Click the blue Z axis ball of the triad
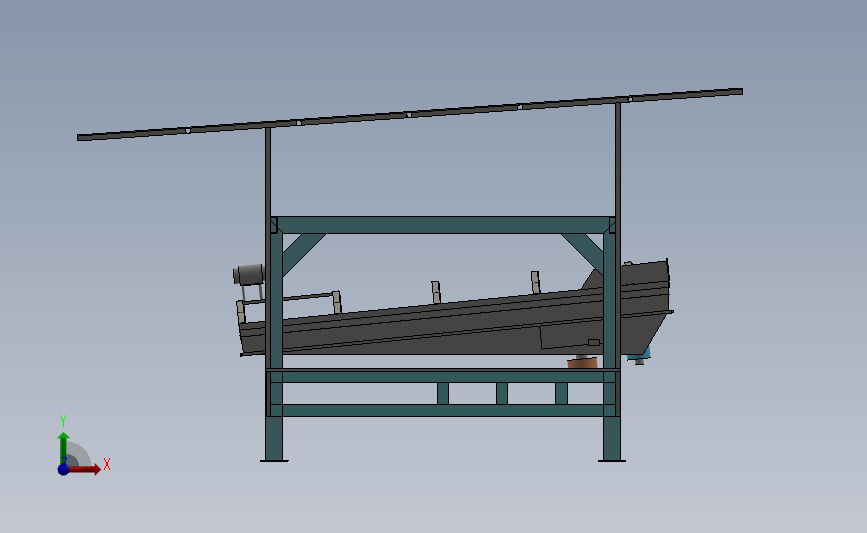867x533 pixels. point(64,469)
